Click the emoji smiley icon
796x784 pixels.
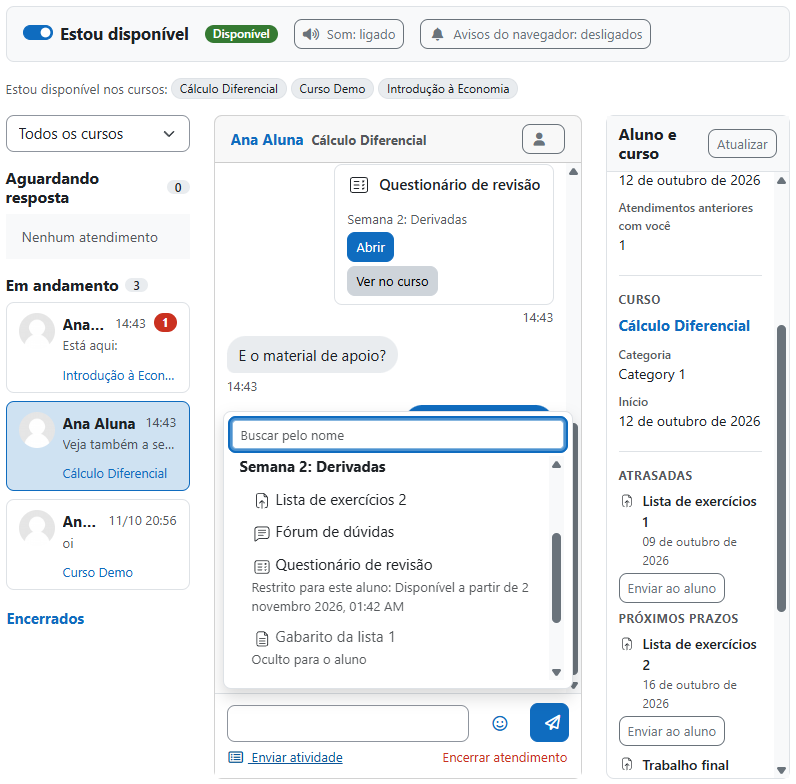[x=500, y=723]
